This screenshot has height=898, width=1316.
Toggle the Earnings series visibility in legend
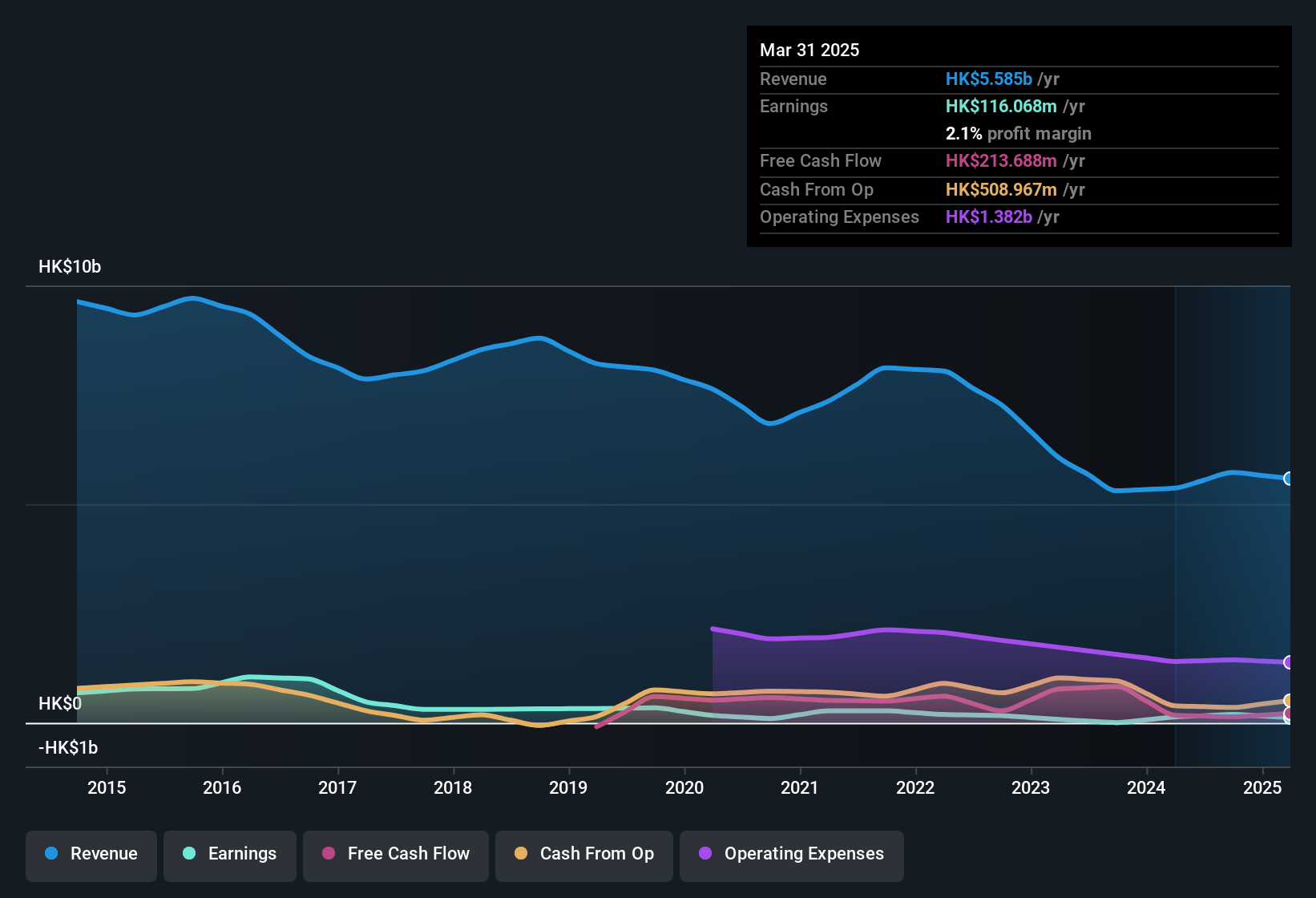click(x=230, y=854)
